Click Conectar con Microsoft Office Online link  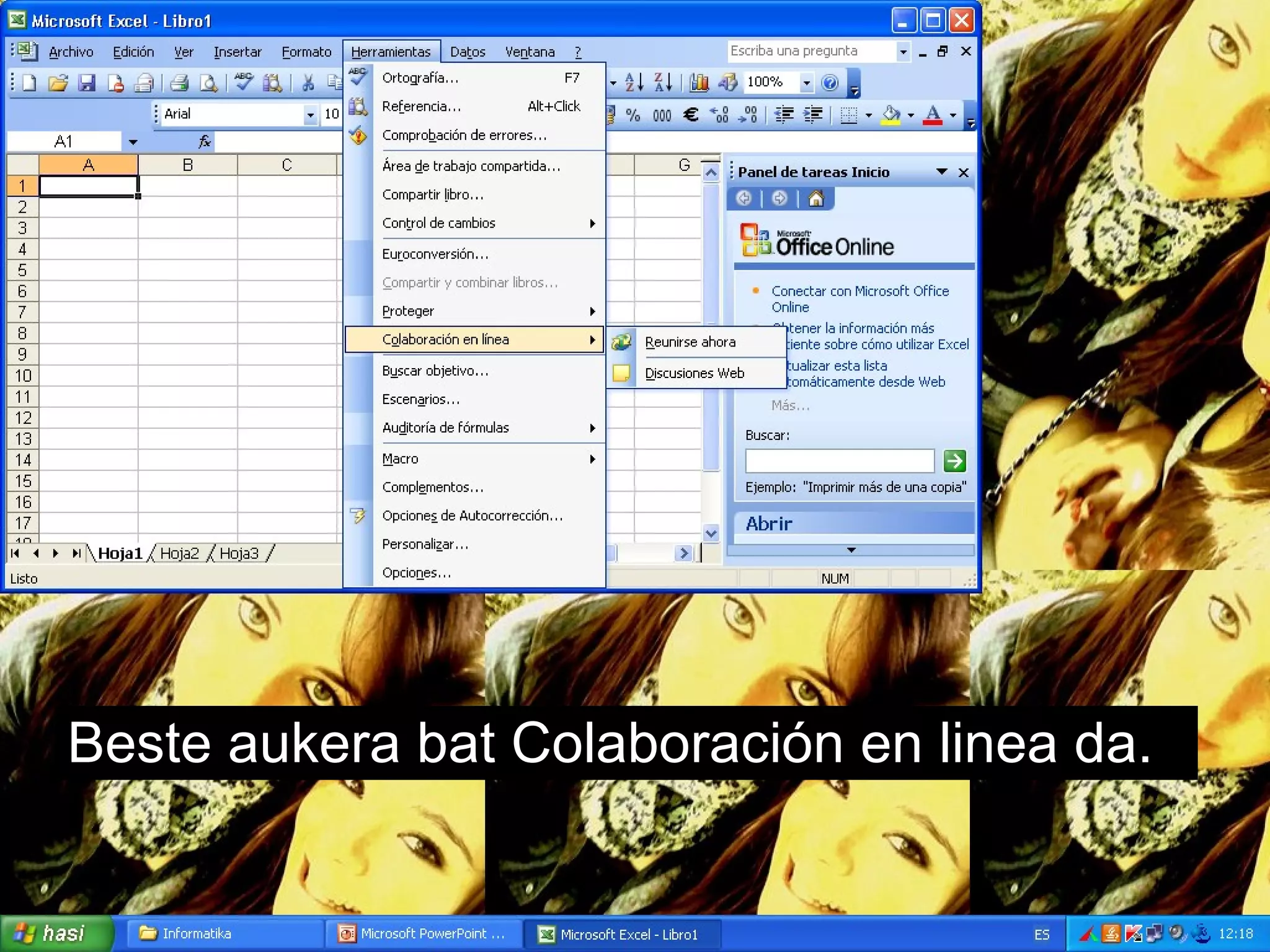(860, 299)
